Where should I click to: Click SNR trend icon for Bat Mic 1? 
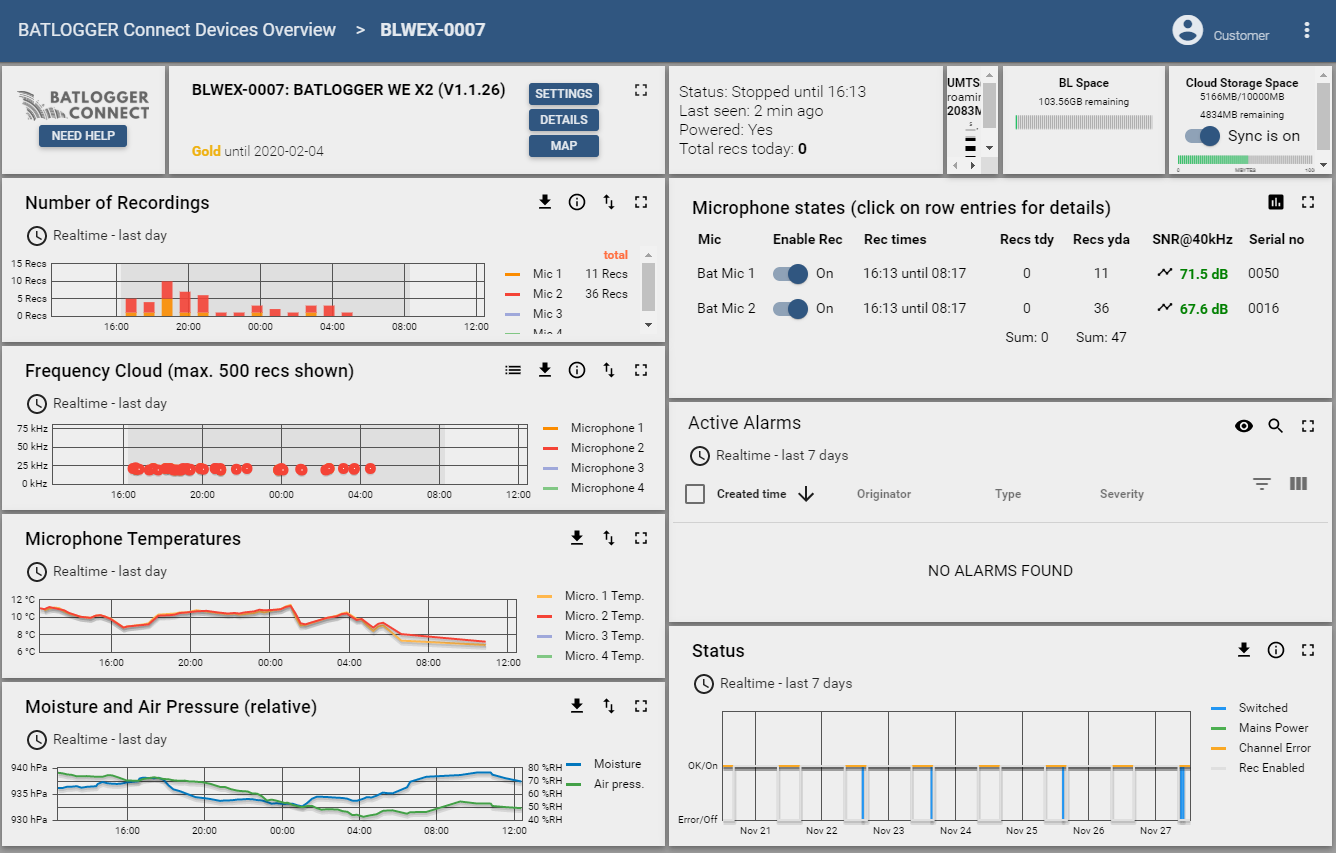(x=1165, y=272)
